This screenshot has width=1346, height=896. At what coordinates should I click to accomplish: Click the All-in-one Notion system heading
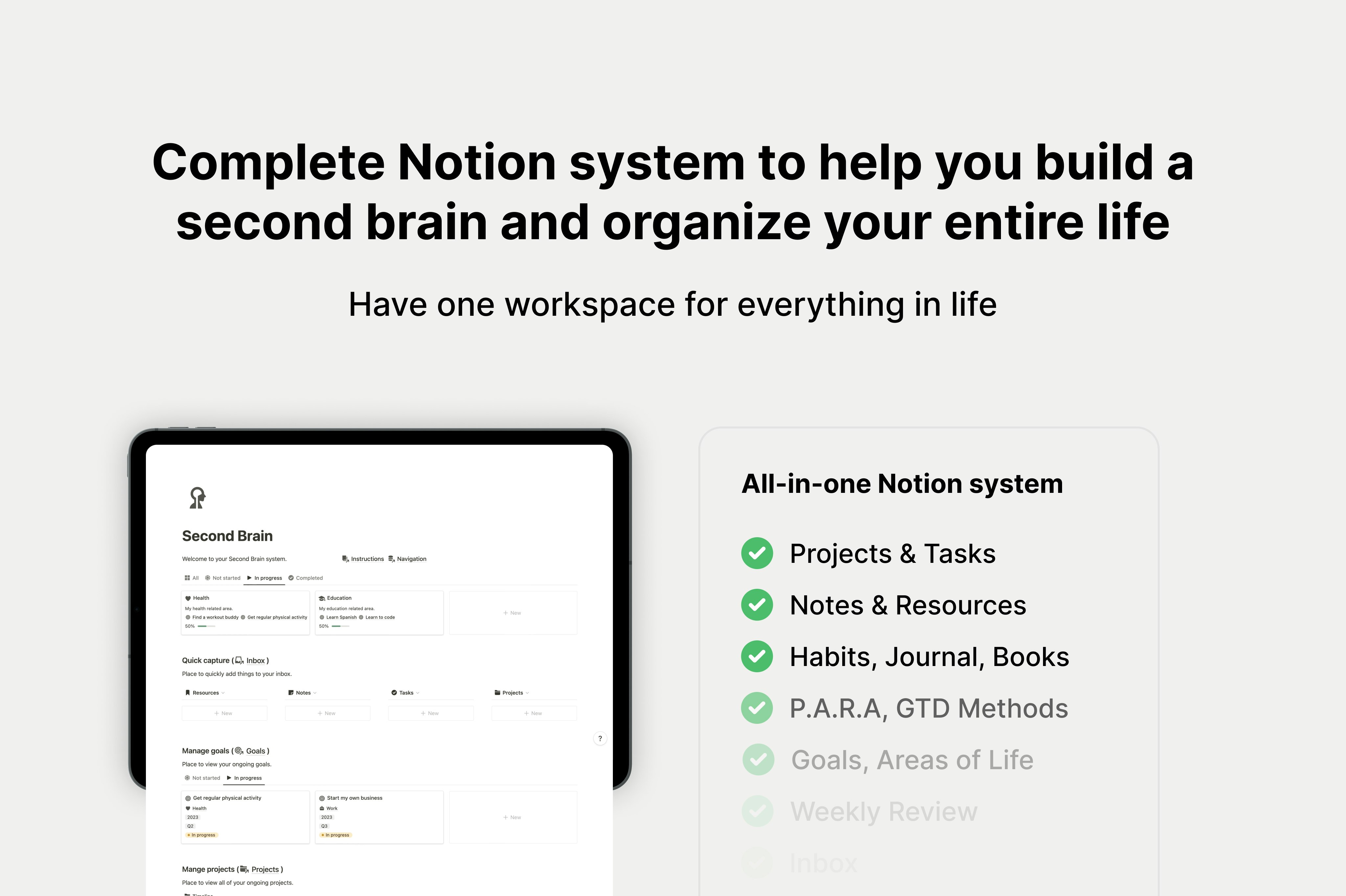pos(902,484)
